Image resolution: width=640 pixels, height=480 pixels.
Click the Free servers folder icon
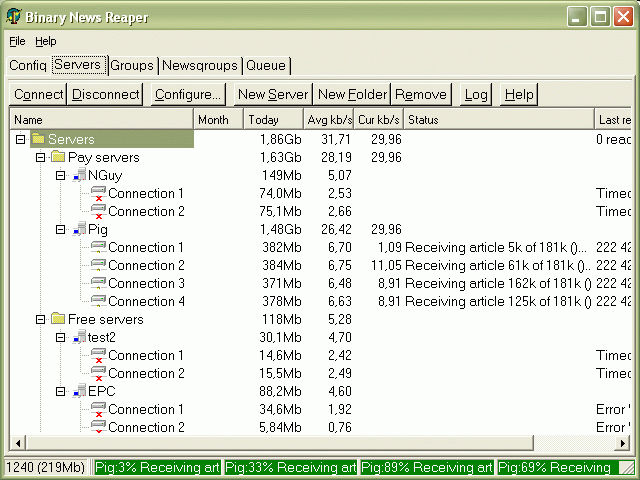[58, 318]
